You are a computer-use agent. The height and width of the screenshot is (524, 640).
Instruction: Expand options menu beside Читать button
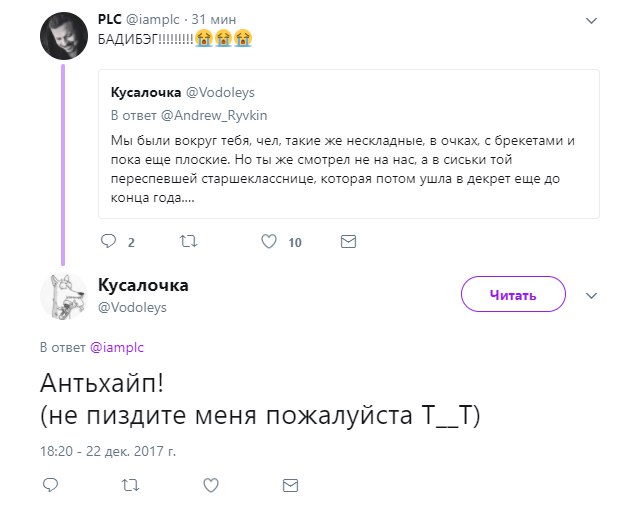[x=590, y=295]
